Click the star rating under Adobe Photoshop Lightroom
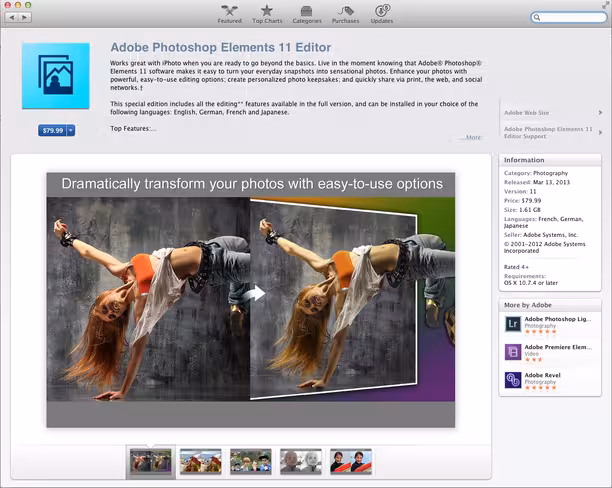Viewport: 612px width, 488px height. (541, 332)
